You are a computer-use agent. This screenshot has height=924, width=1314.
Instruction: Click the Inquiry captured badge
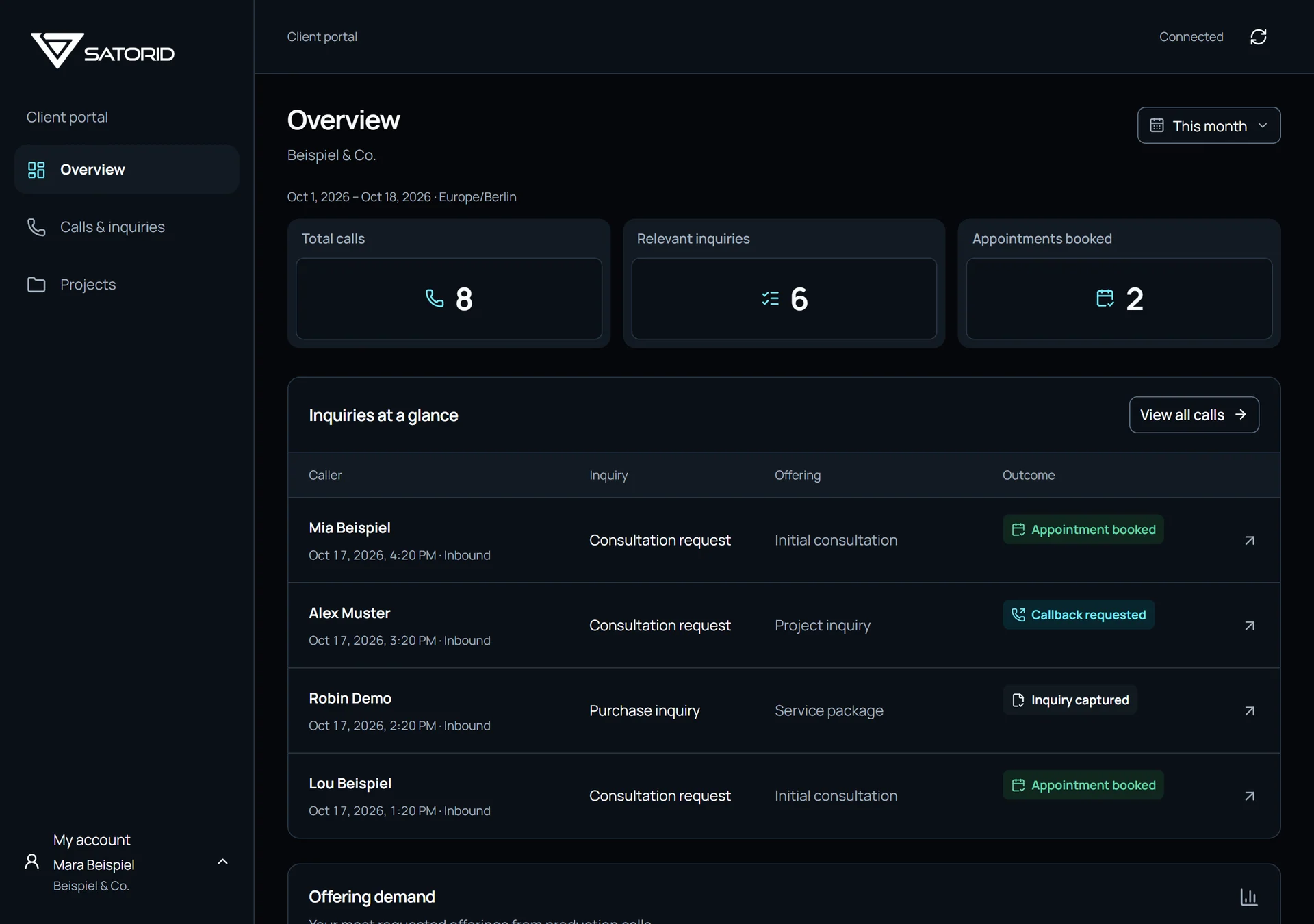[x=1070, y=700]
